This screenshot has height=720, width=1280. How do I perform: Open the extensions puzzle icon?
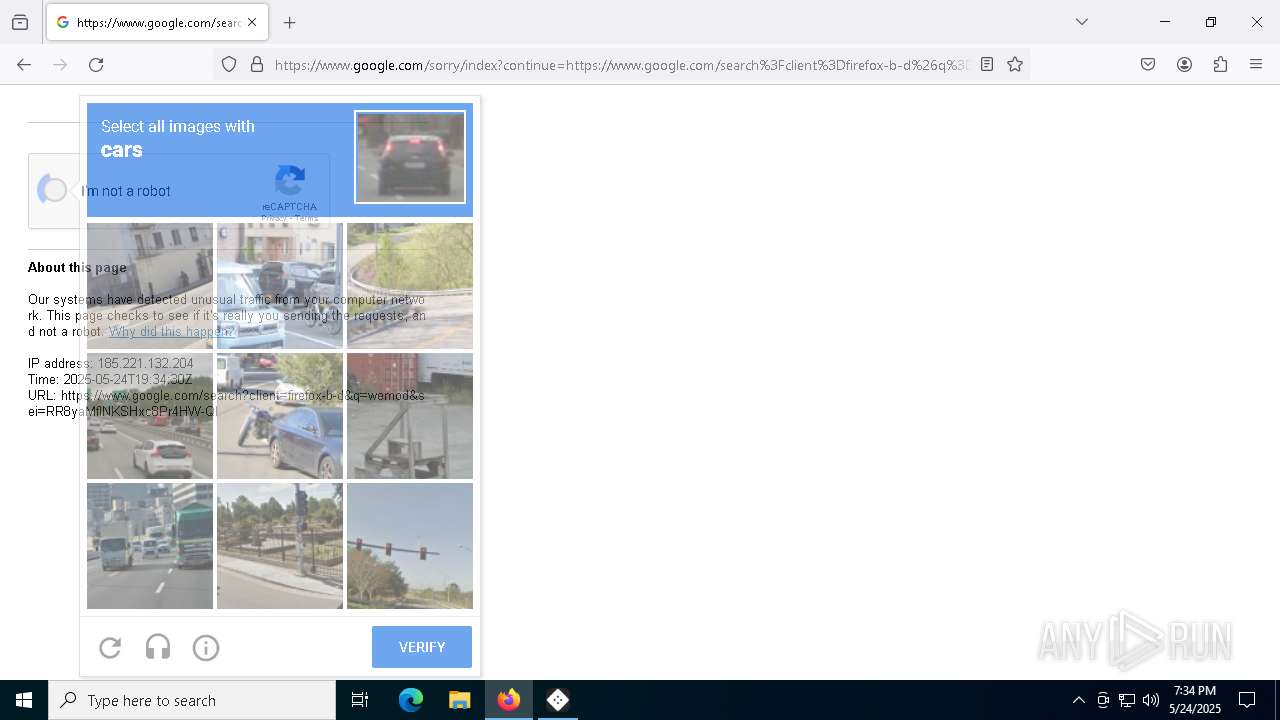[1220, 65]
